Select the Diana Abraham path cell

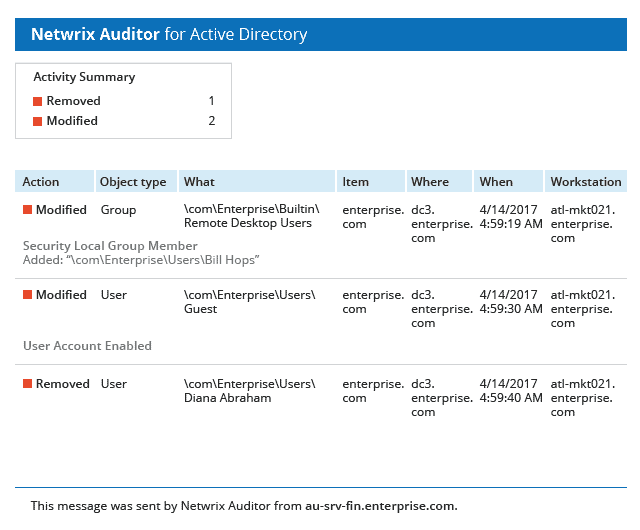(x=250, y=391)
